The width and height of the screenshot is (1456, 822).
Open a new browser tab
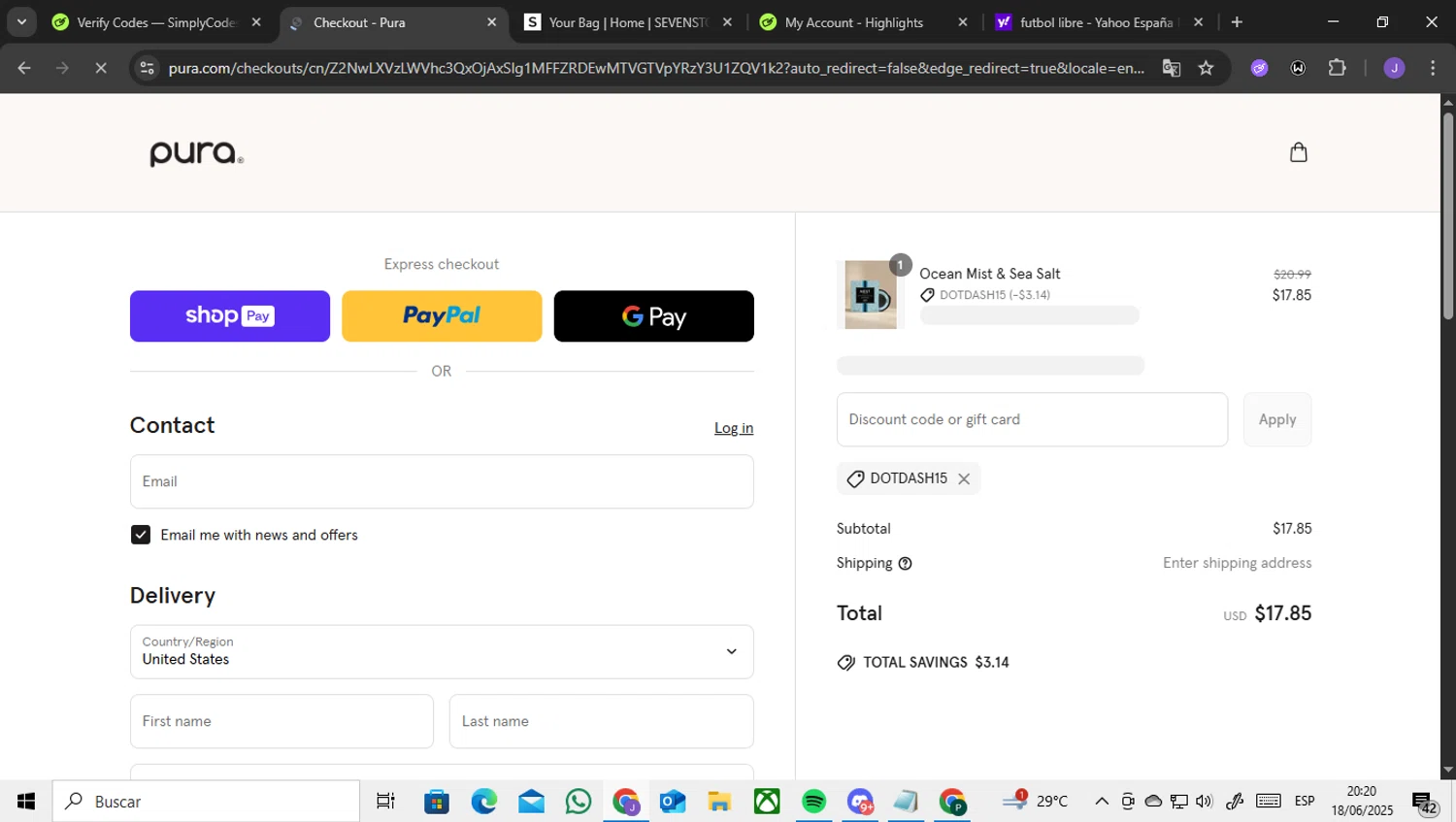coord(1237,22)
